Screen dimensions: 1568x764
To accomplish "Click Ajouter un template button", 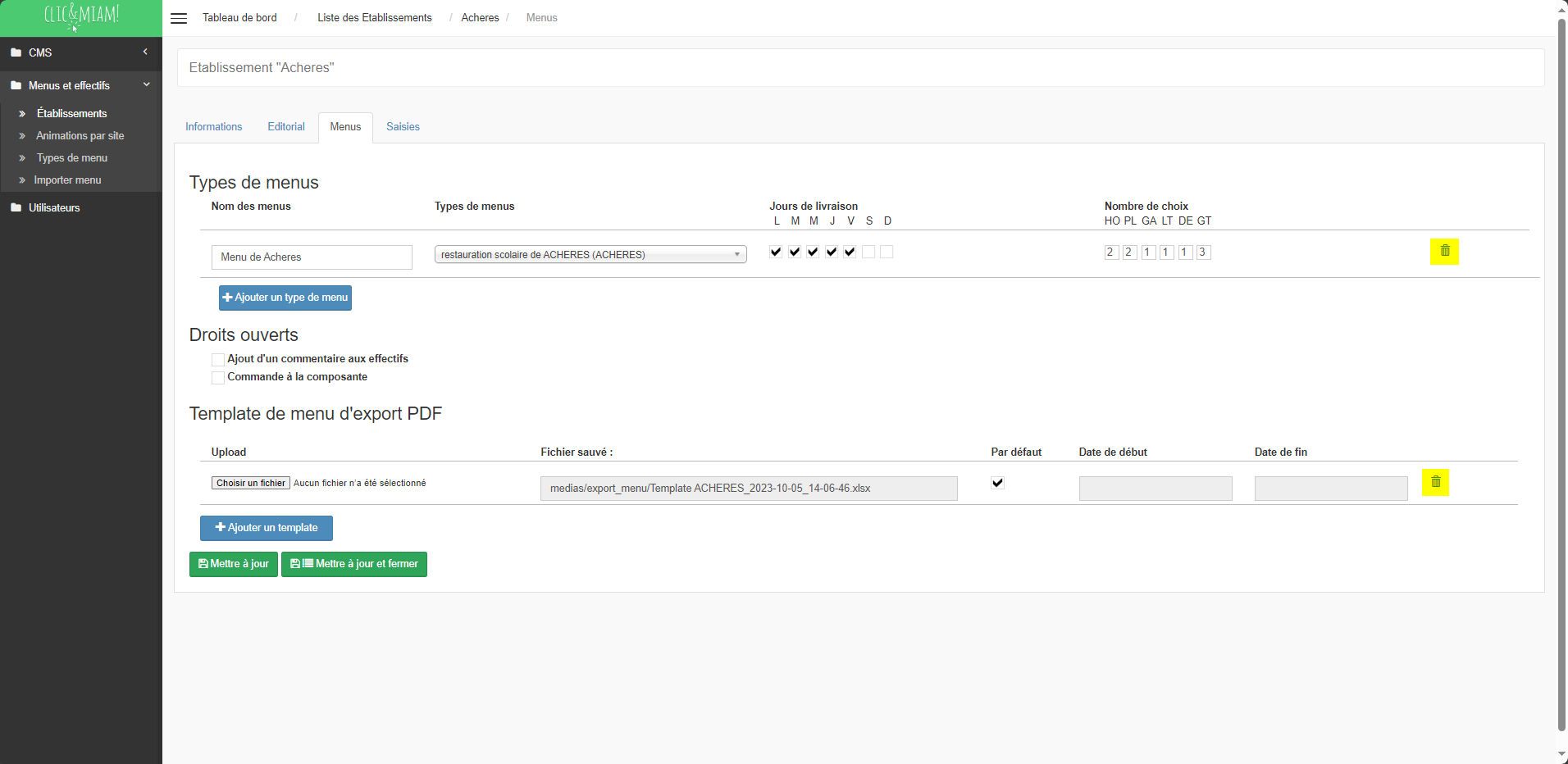I will click(x=267, y=528).
